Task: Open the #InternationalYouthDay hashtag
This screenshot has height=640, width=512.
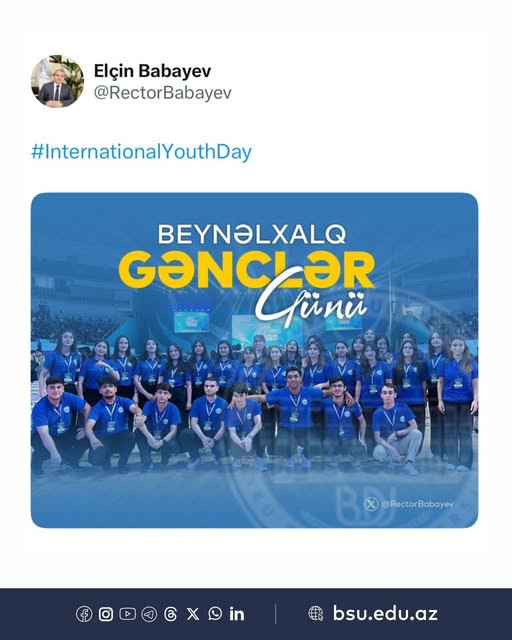Action: tap(141, 152)
